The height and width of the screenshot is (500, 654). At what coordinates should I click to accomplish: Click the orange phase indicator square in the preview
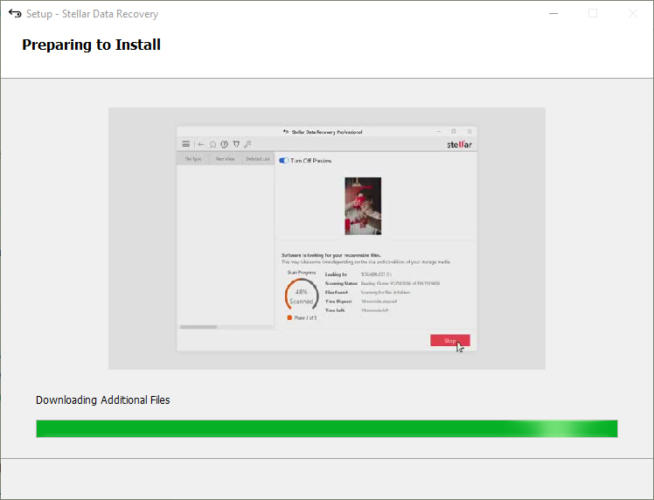coord(289,318)
